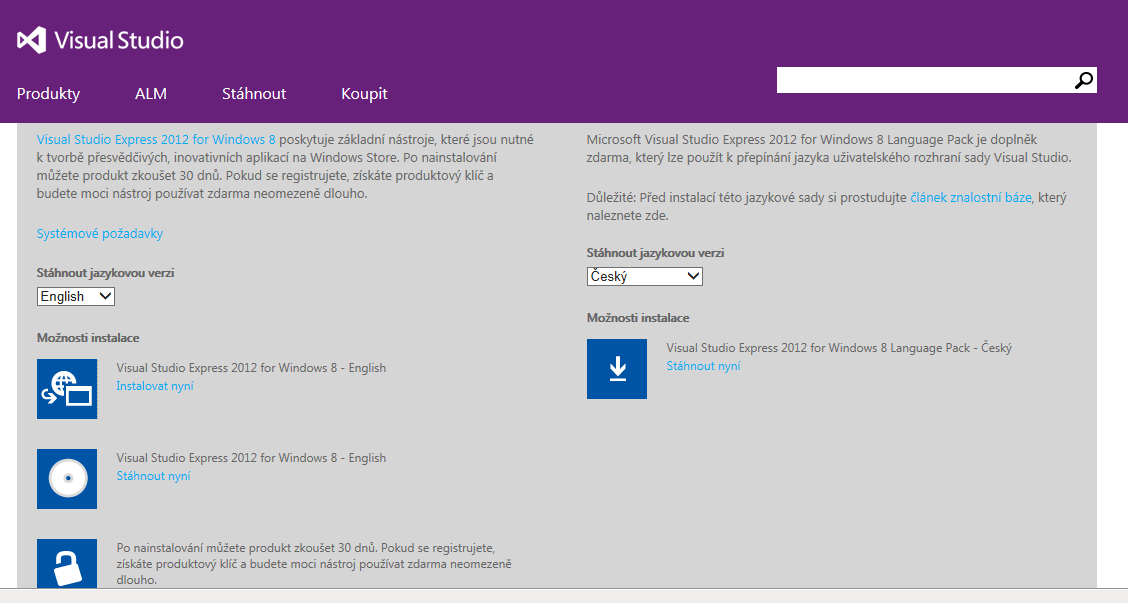The width and height of the screenshot is (1128, 603).
Task: Click 'Language Pack - Český' title text
Action: [839, 348]
